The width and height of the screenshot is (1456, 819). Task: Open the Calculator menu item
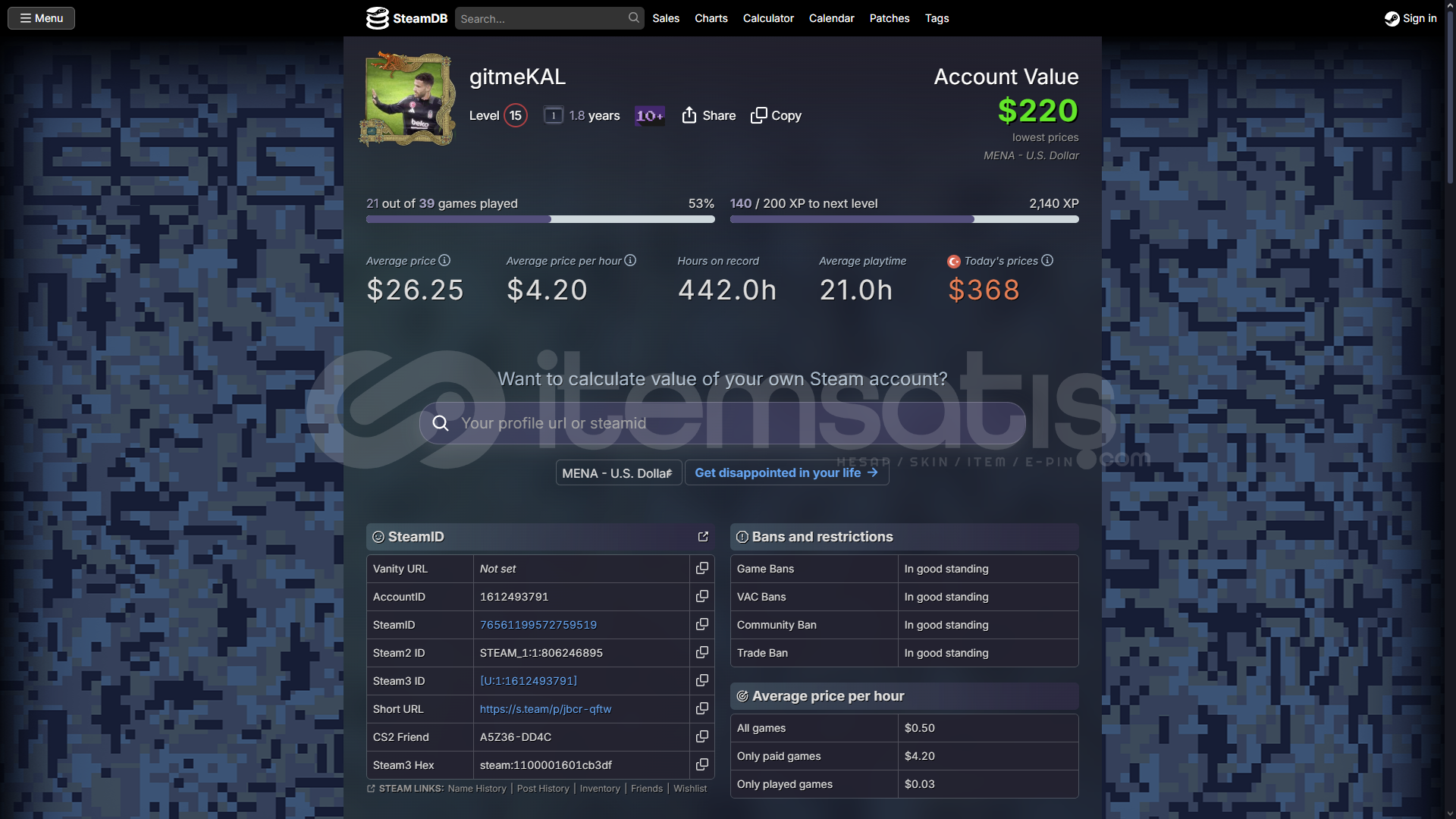768,18
